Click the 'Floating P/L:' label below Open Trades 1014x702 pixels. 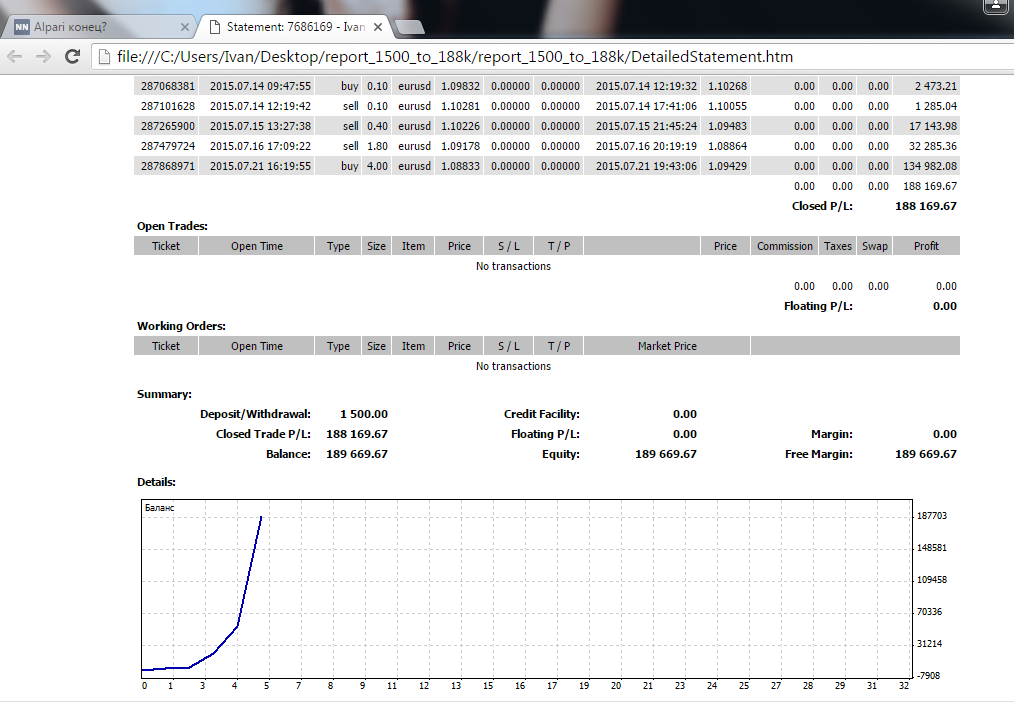818,306
